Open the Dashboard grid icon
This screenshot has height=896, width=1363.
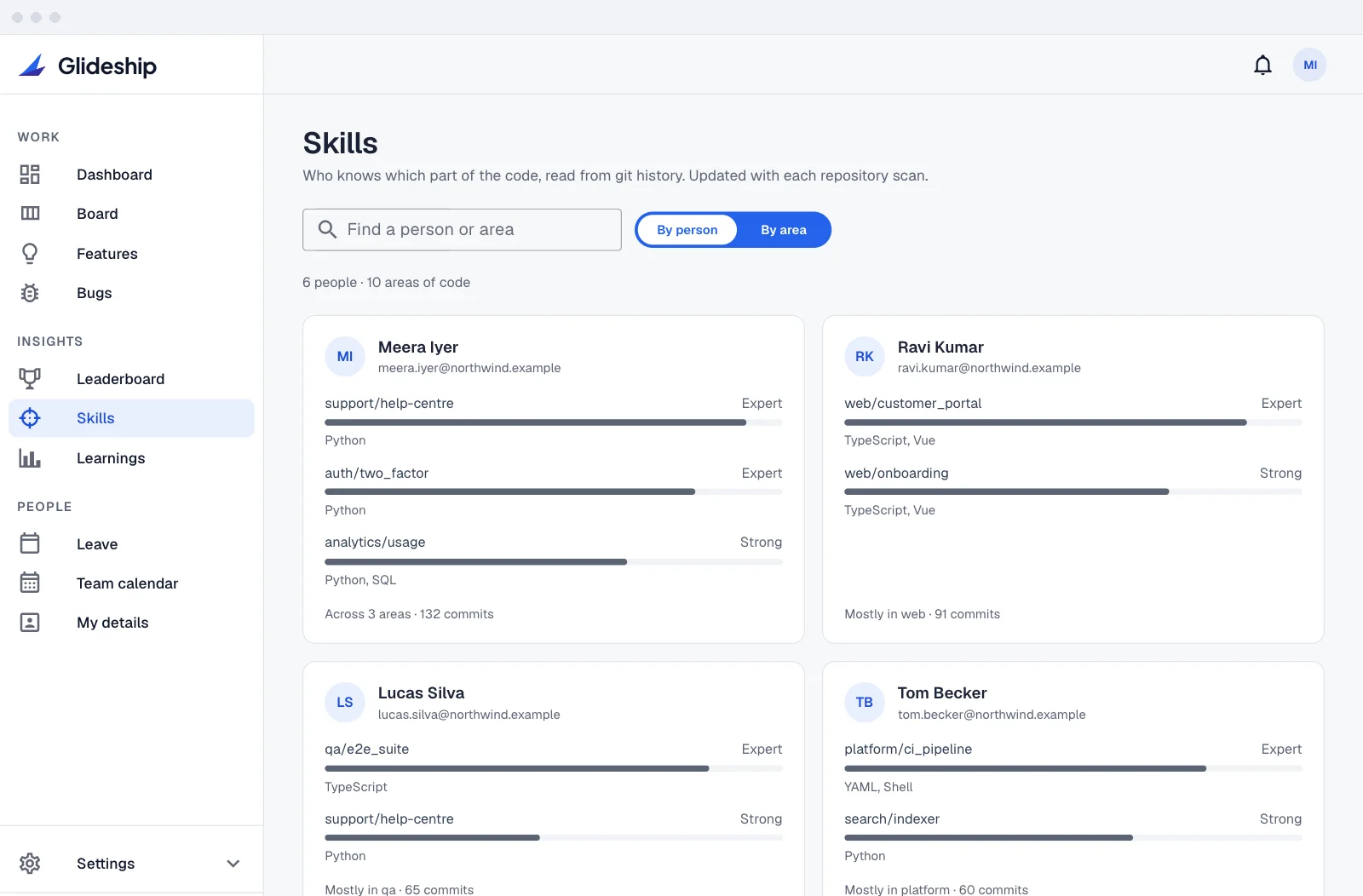click(30, 175)
